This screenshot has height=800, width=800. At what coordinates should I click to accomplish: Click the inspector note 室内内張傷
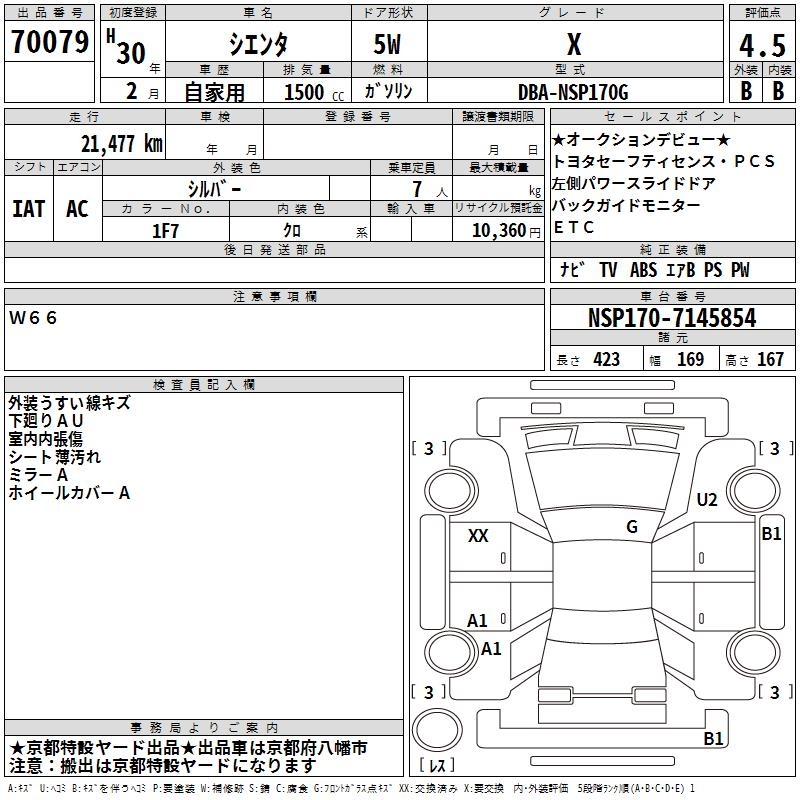[45, 439]
